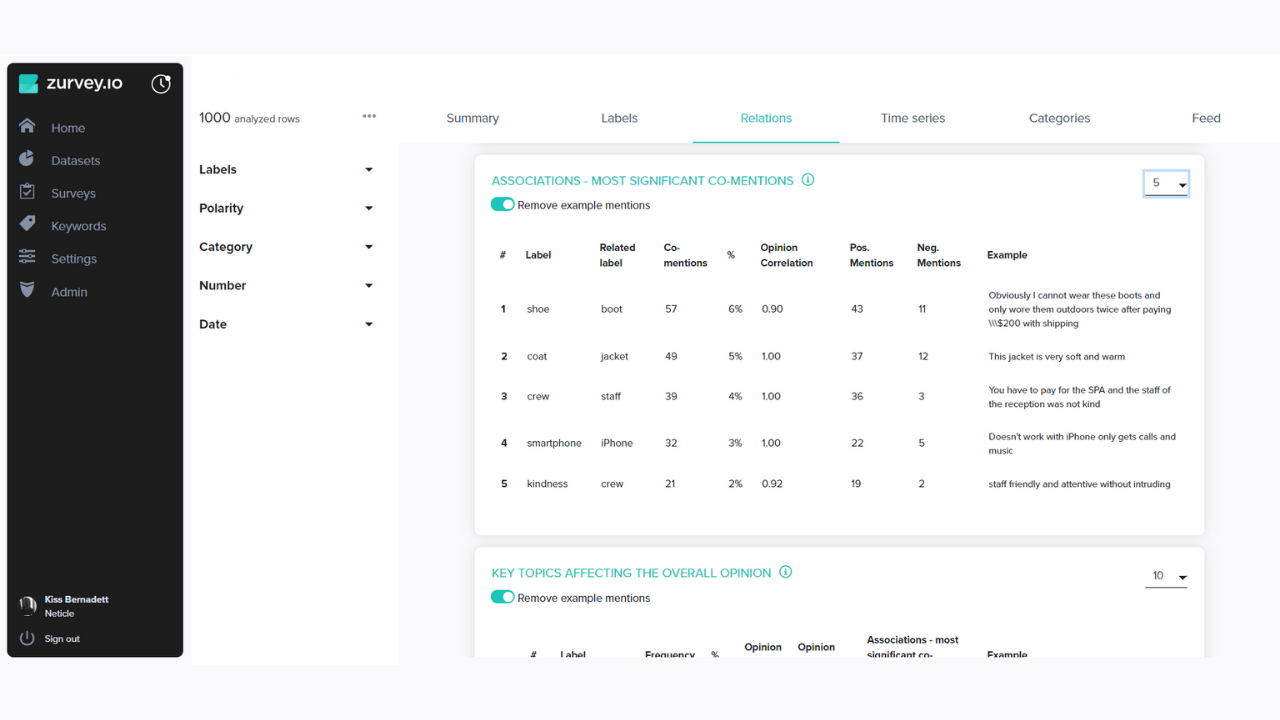Image resolution: width=1280 pixels, height=720 pixels.
Task: Open Surveys in the sidebar
Action: (x=73, y=193)
